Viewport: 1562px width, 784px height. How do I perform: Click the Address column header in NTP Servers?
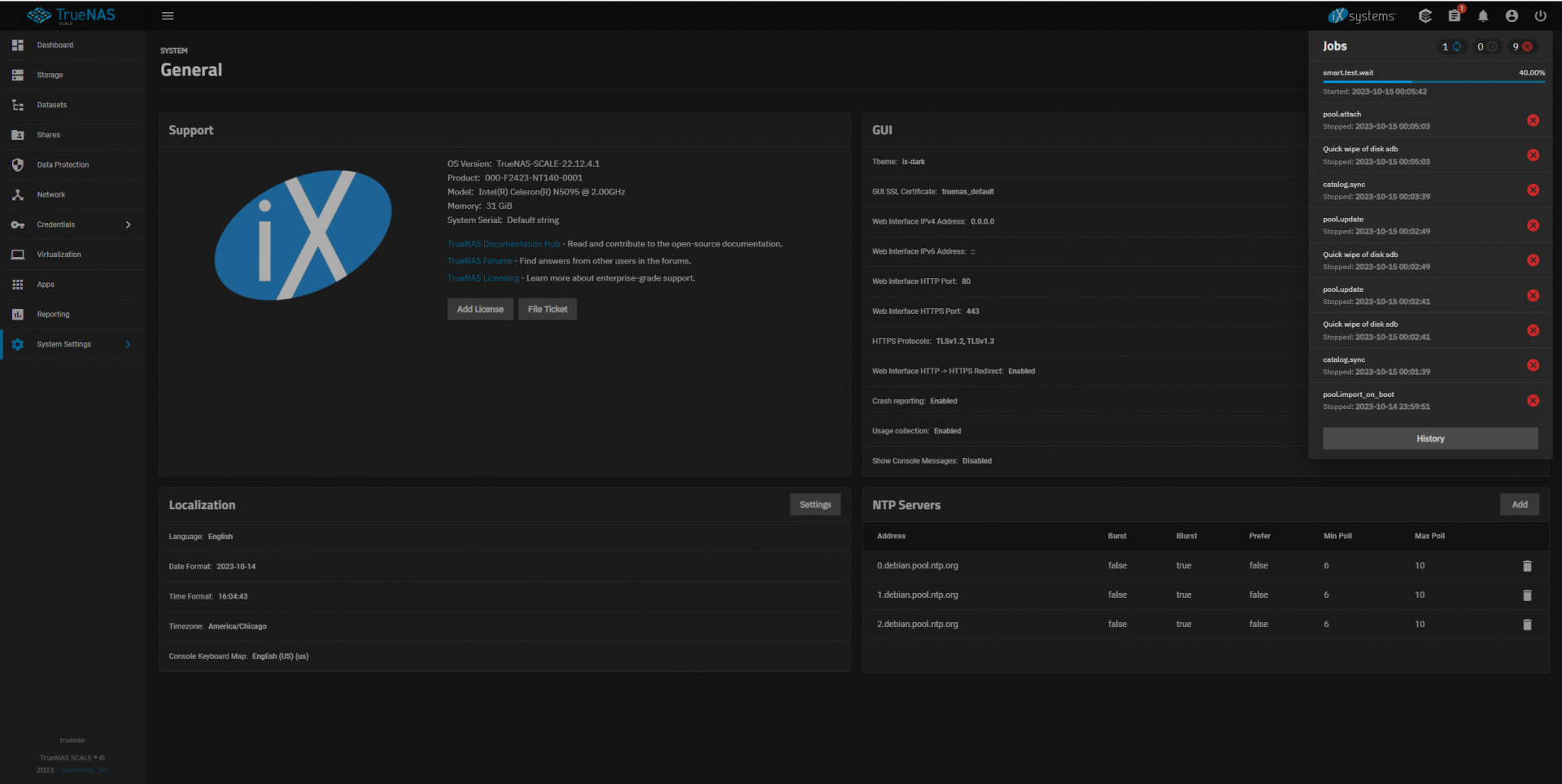tap(891, 536)
